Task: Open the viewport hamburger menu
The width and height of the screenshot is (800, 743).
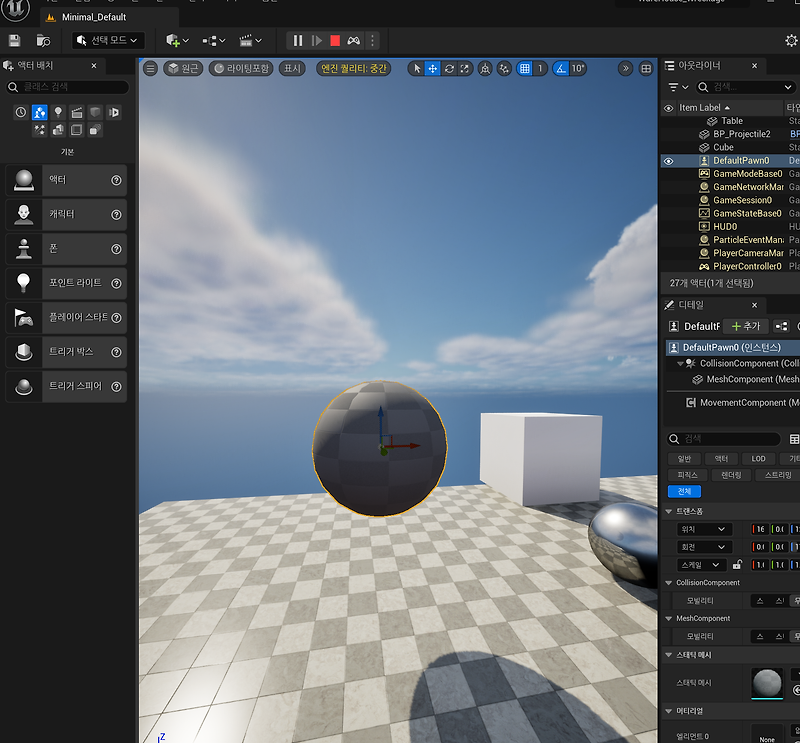Action: 150,68
